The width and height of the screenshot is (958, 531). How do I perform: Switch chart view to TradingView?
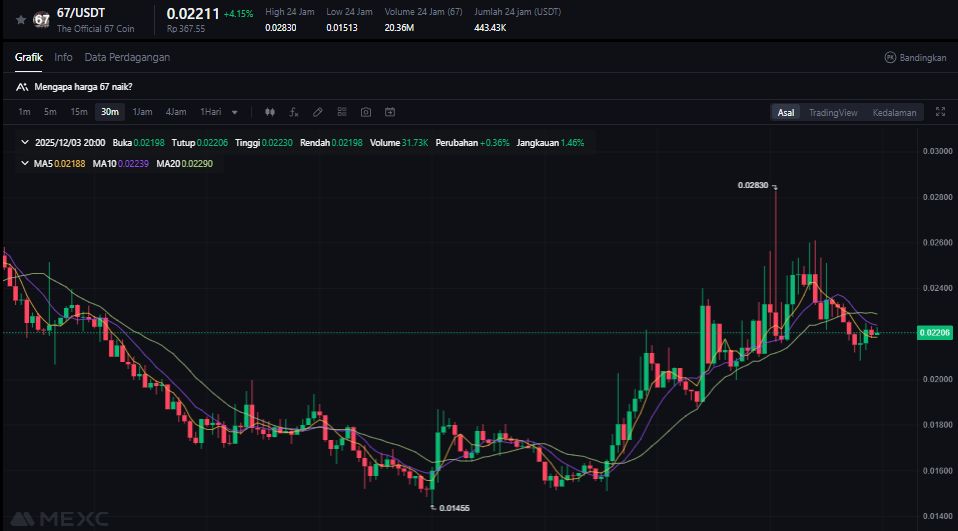pos(832,112)
